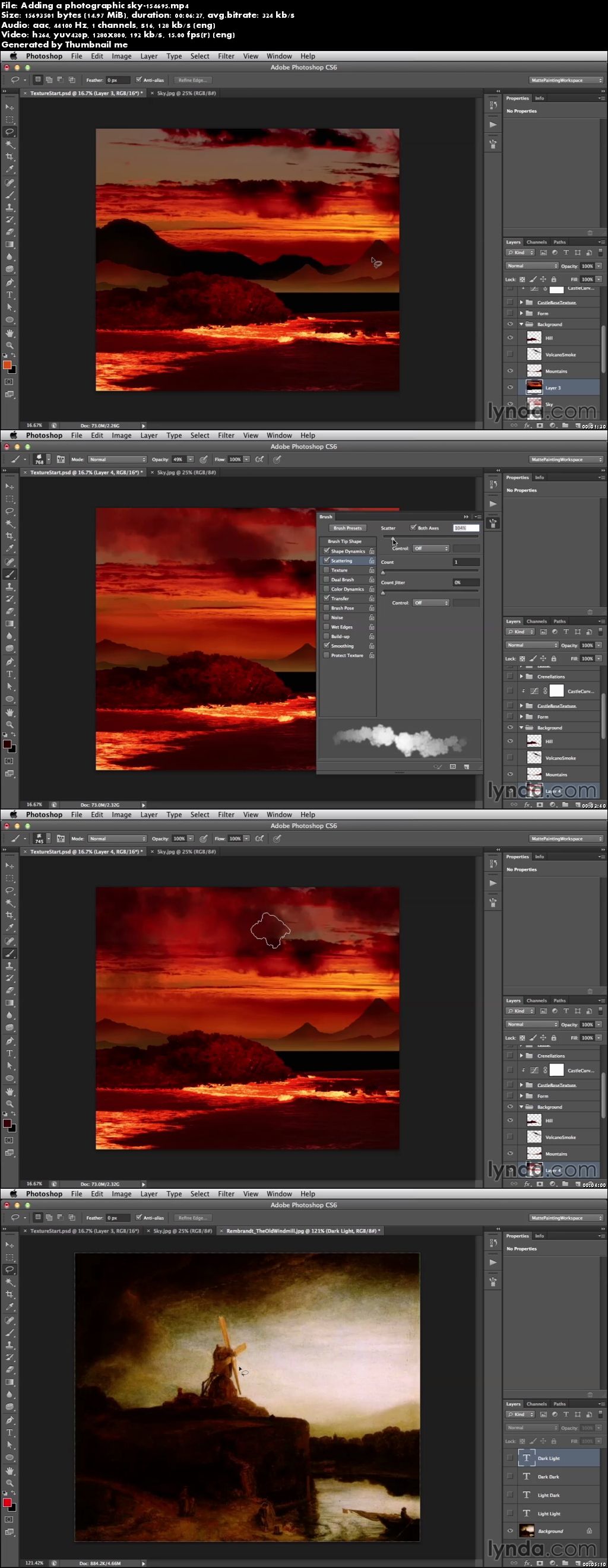Click active Brush tool in Brush panel frame toolbox
This screenshot has height=1568, width=608.
[9, 574]
